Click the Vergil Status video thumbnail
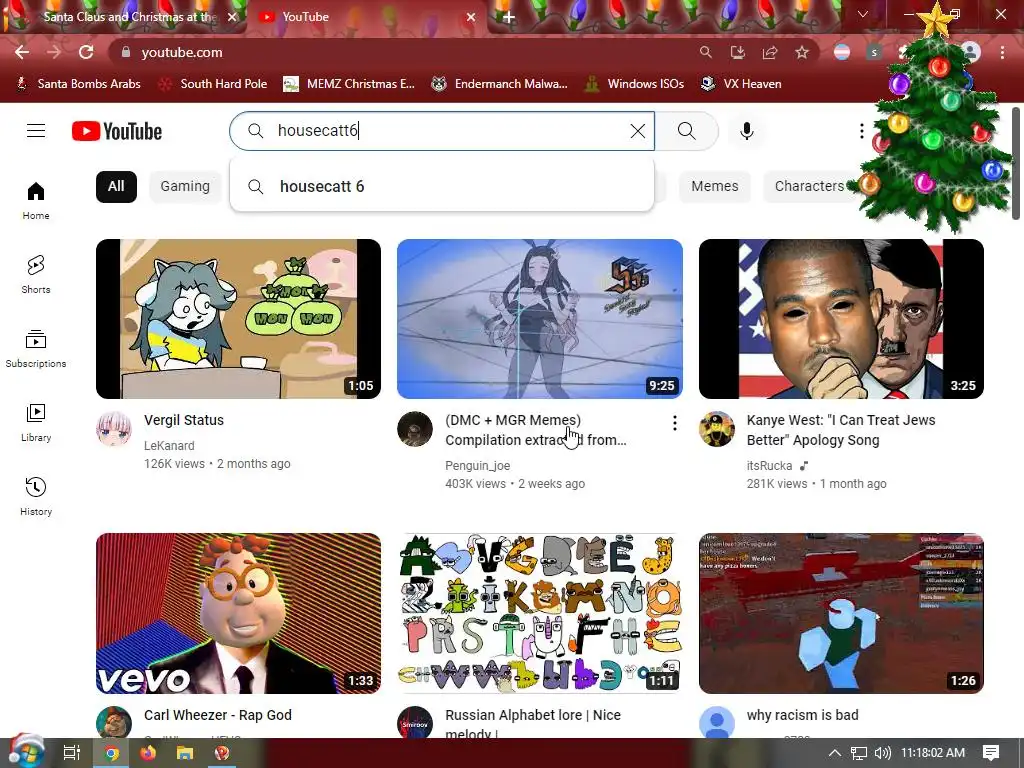 (238, 319)
